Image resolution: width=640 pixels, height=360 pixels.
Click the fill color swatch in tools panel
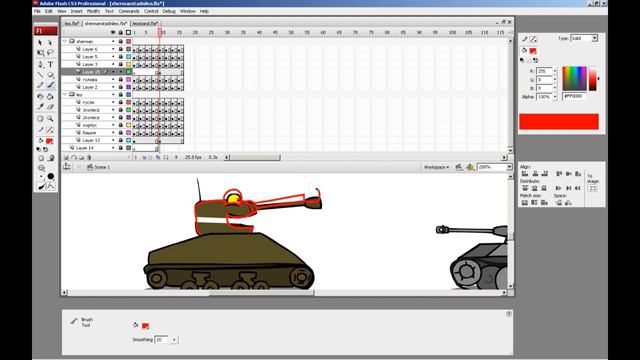tap(49, 141)
